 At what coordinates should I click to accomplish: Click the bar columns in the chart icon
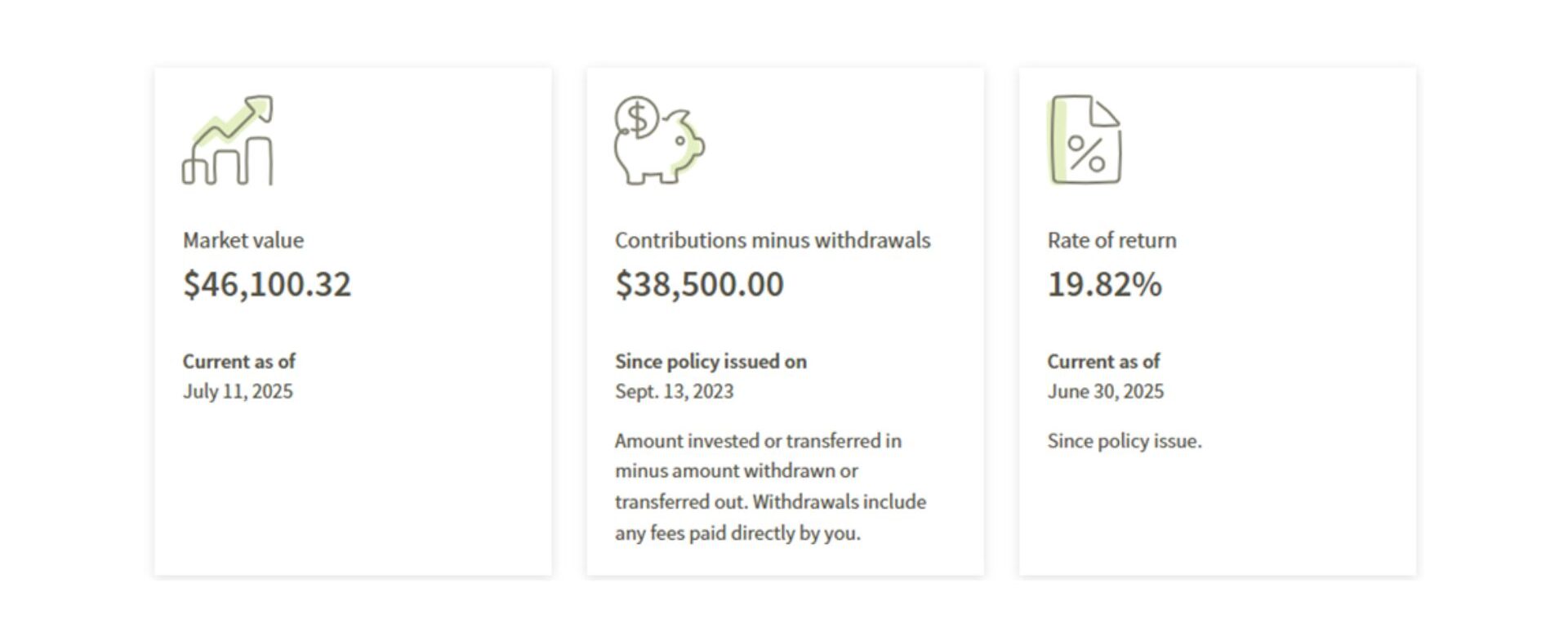pyautogui.click(x=228, y=161)
